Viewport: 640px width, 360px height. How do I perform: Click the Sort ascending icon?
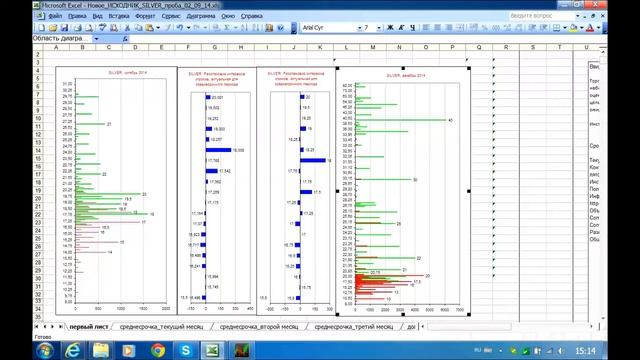click(x=244, y=28)
